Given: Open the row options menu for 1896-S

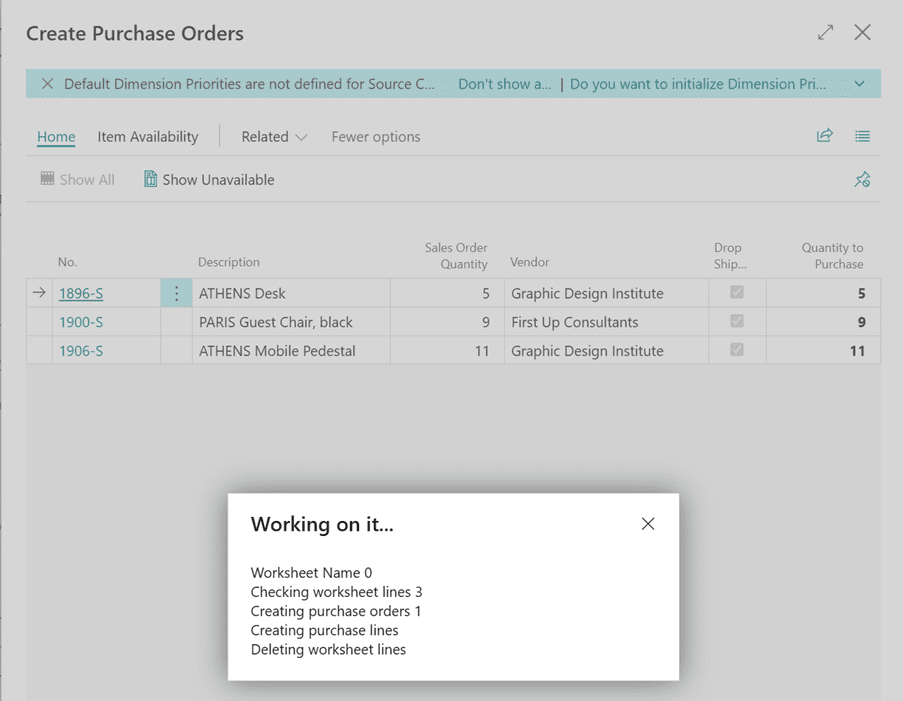Looking at the screenshot, I should pos(176,294).
